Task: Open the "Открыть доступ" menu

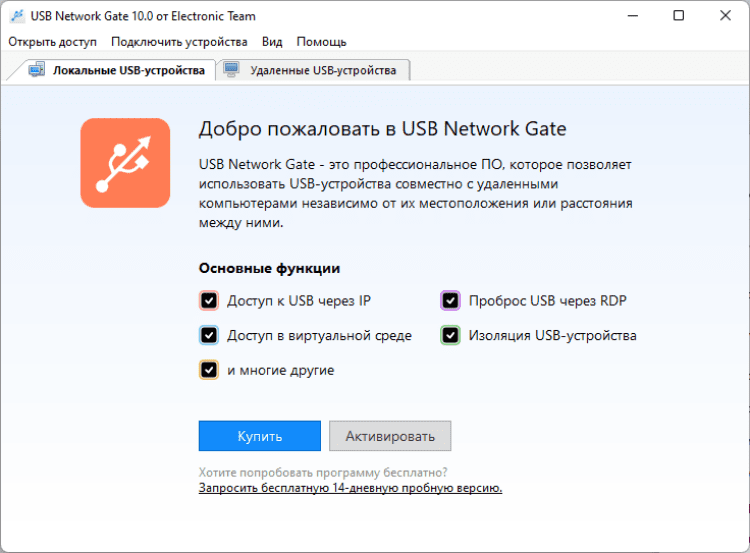Action: point(53,42)
